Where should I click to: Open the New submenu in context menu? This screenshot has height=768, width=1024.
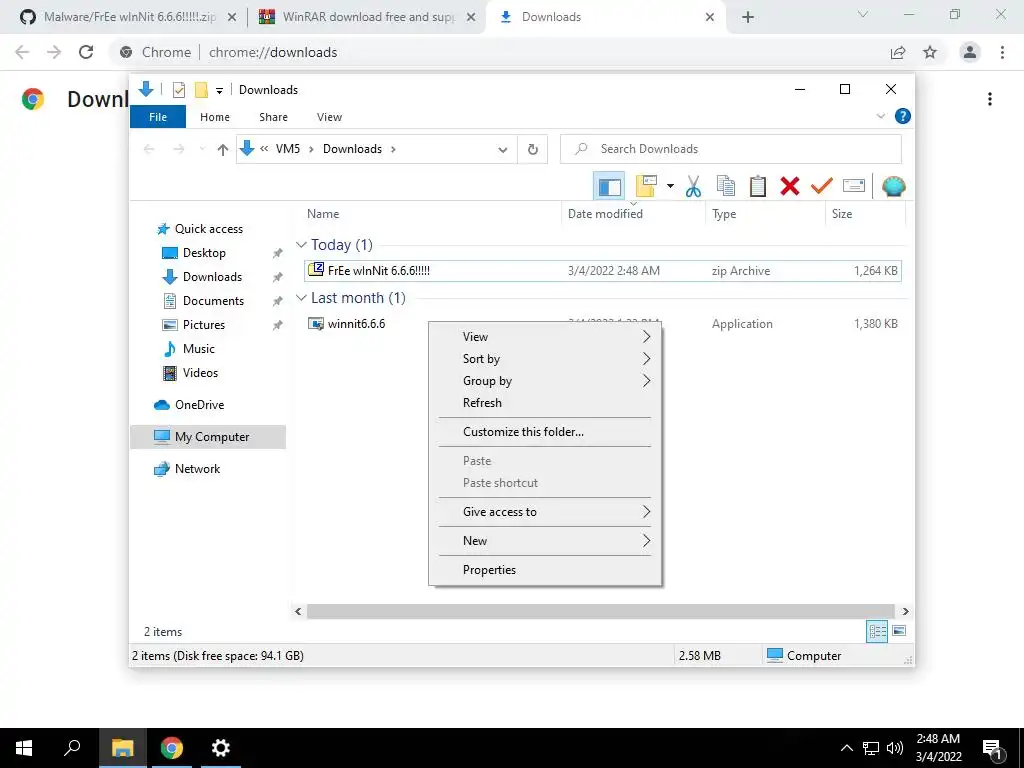click(x=545, y=541)
